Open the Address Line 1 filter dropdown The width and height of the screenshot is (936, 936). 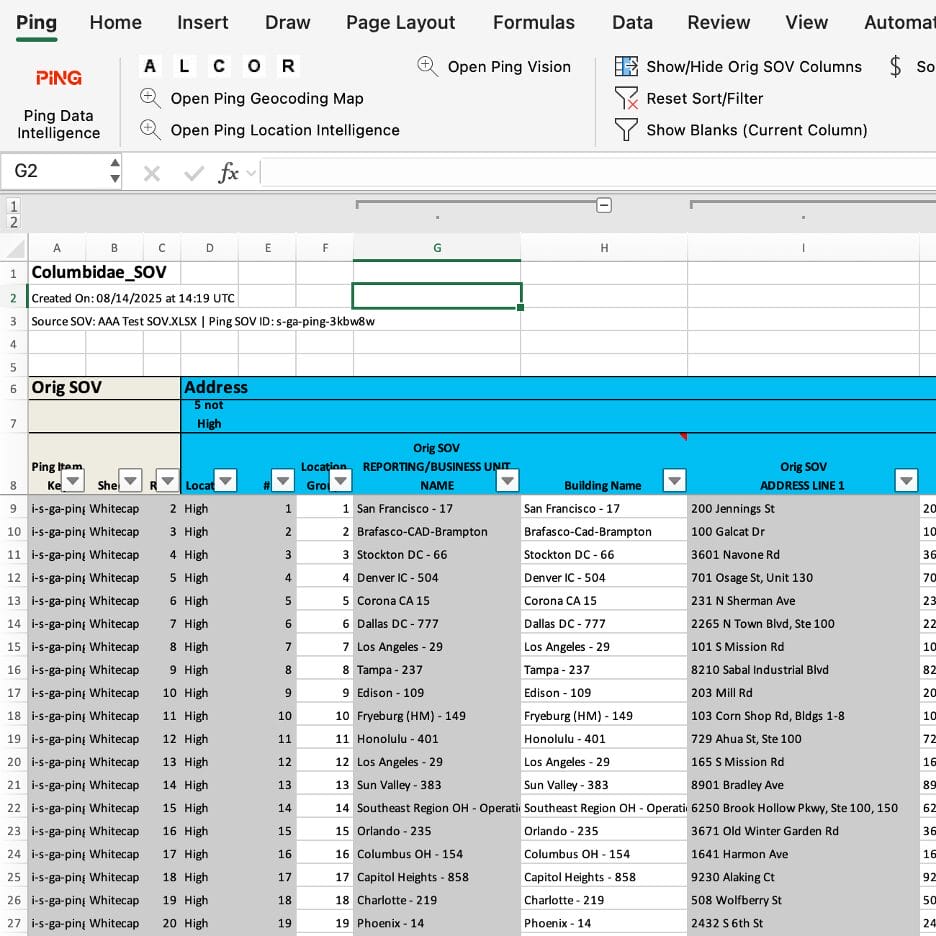click(x=906, y=481)
